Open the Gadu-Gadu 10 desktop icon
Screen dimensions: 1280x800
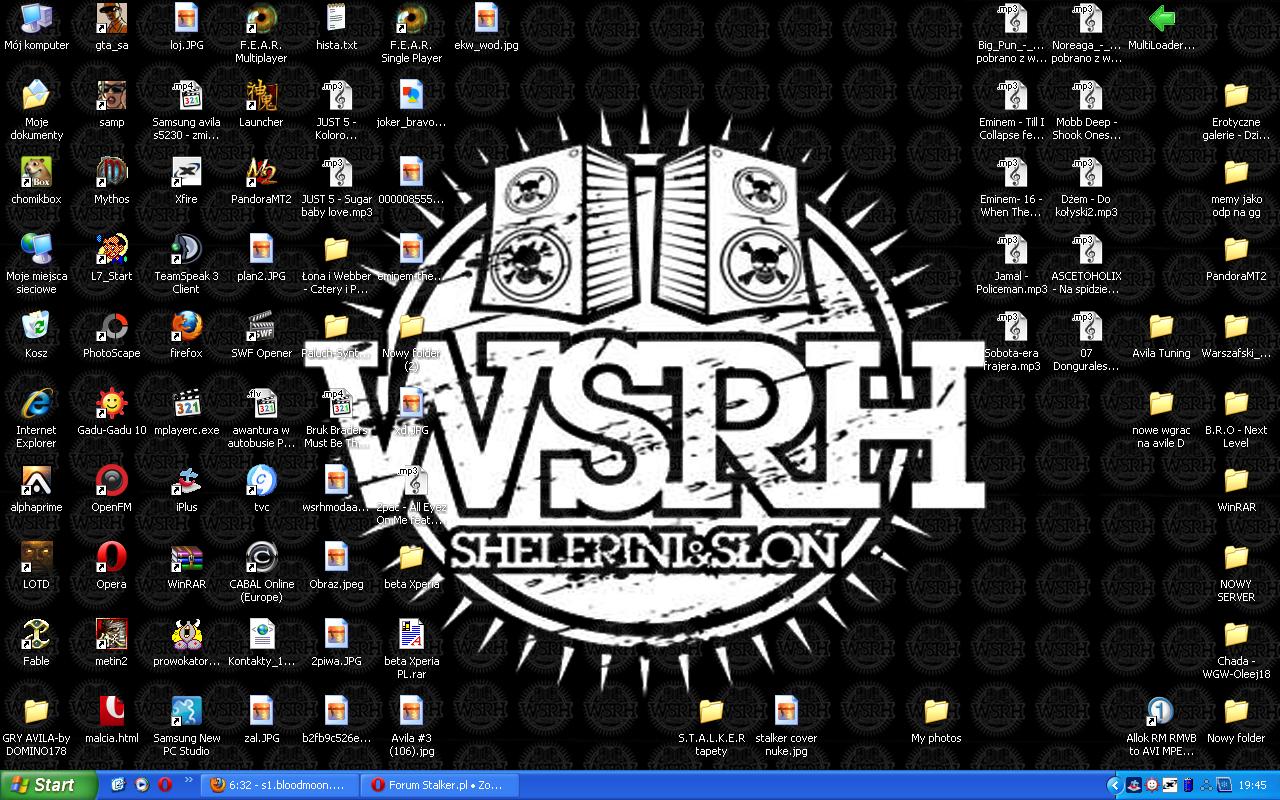click(x=111, y=404)
